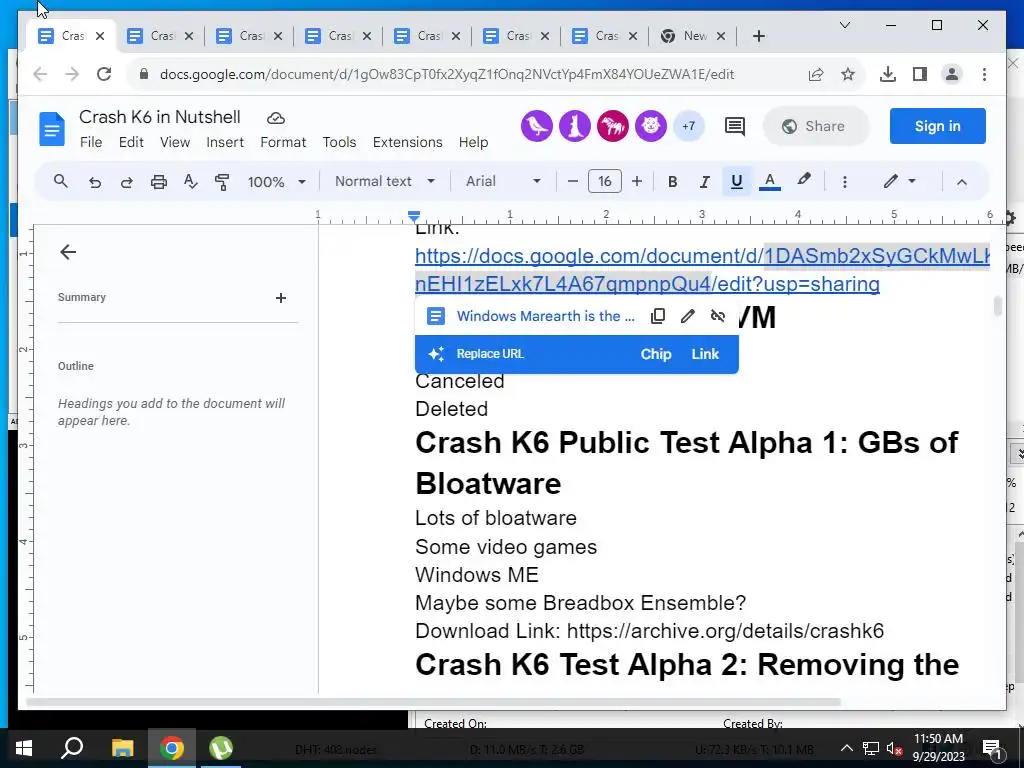
Task: Keep the URL as a Link
Action: click(705, 354)
